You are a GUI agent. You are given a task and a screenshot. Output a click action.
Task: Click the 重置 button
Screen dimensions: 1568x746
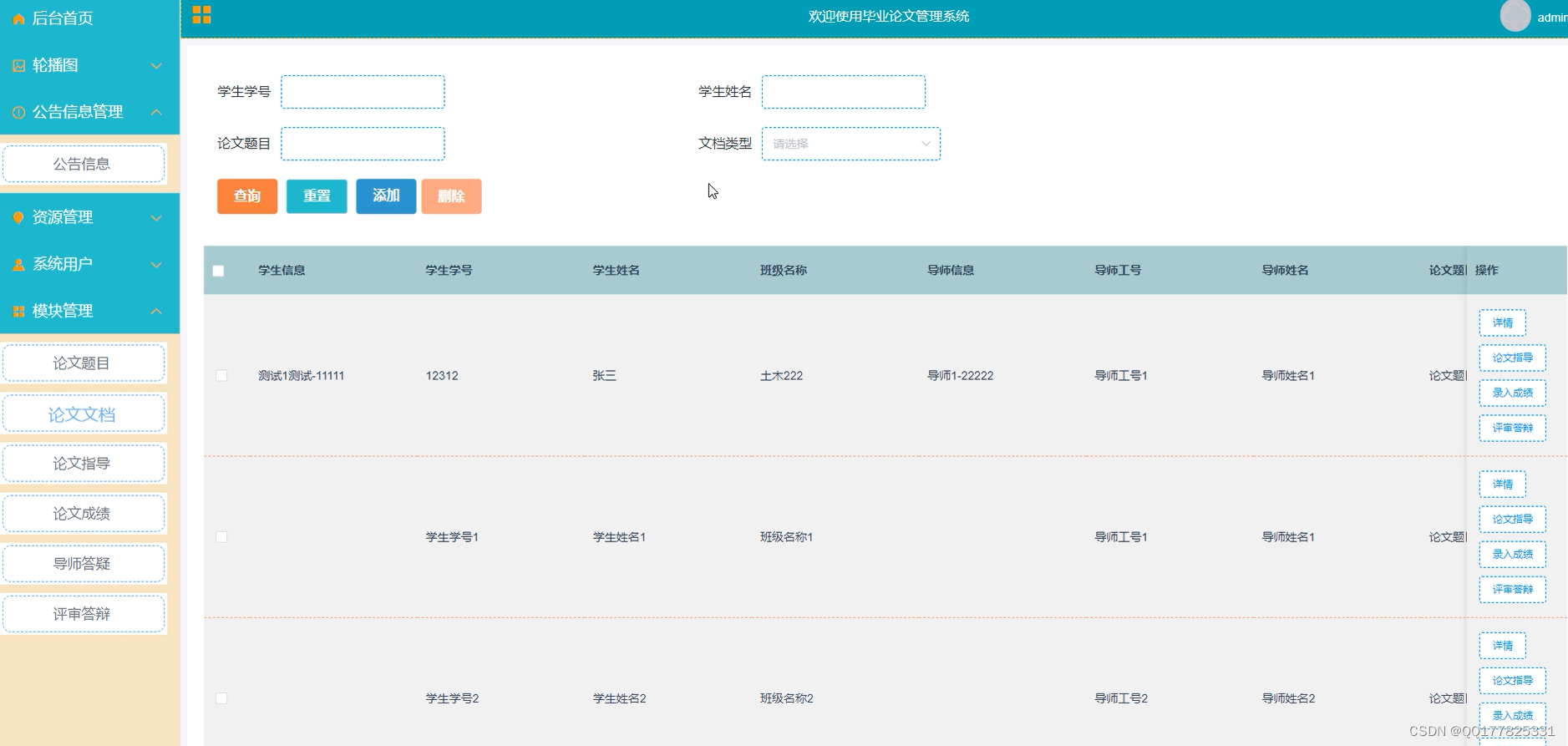pos(317,196)
